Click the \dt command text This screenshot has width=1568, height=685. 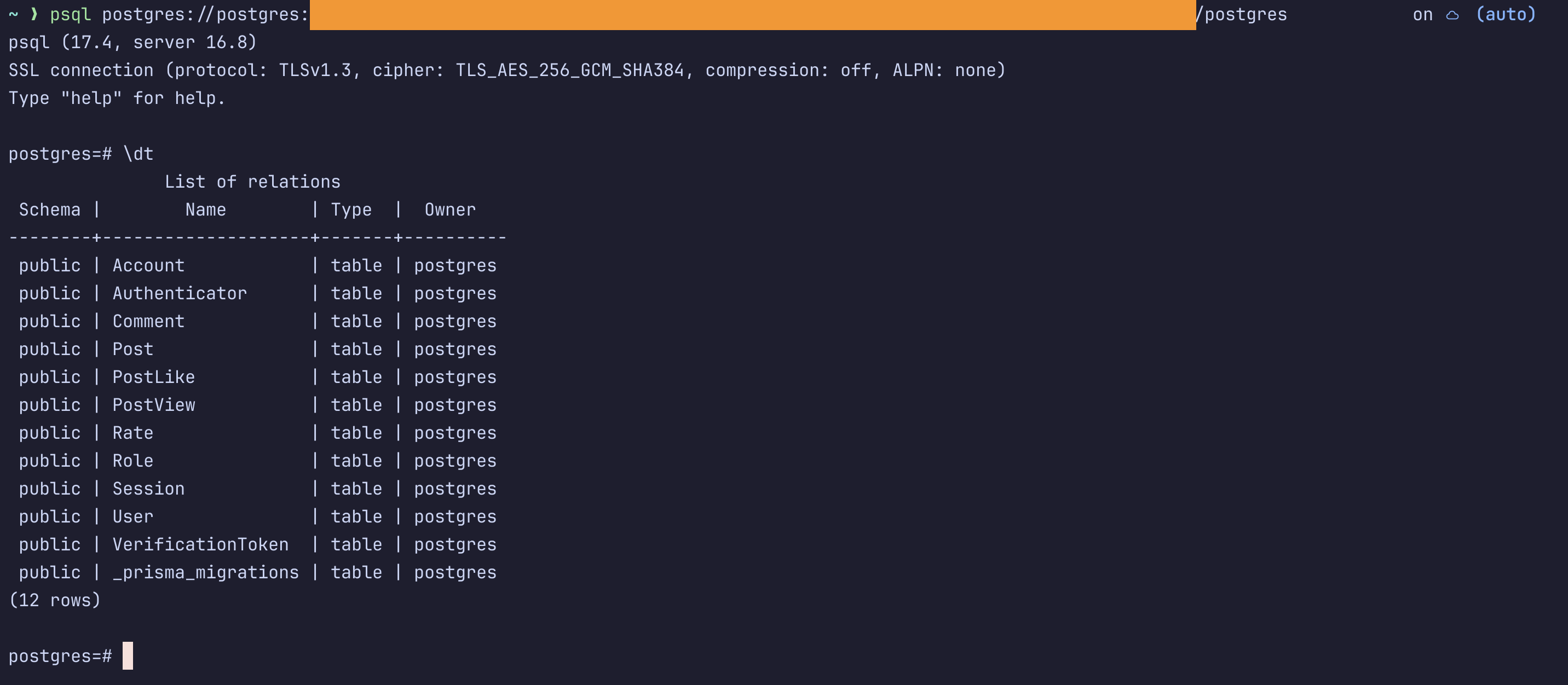coord(139,154)
